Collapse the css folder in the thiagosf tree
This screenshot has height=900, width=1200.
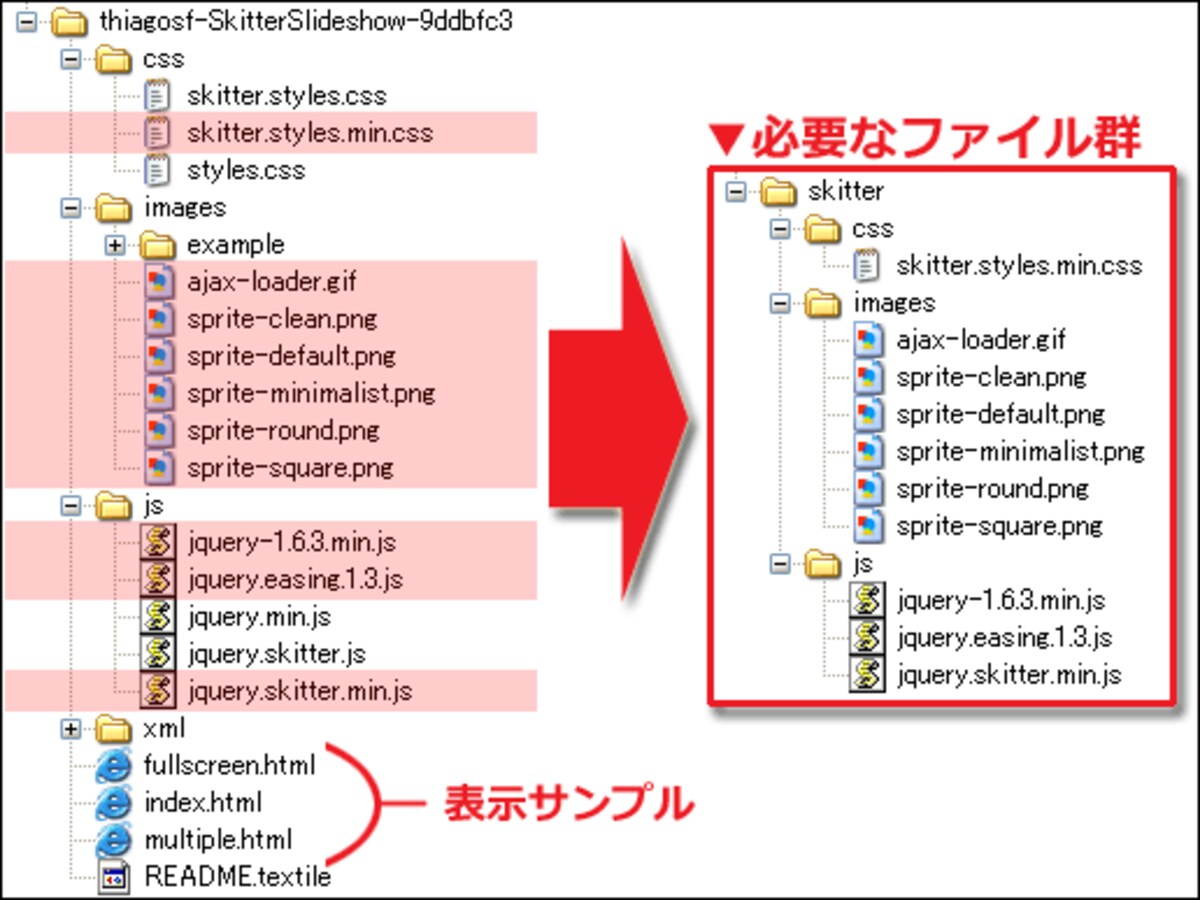(70, 59)
